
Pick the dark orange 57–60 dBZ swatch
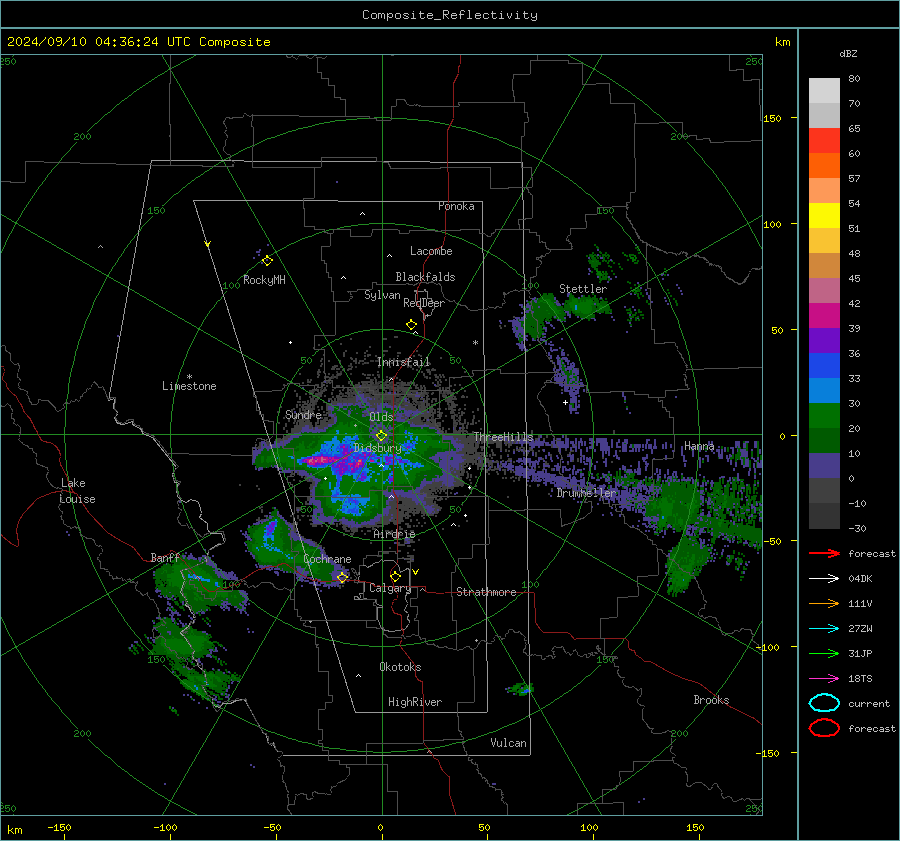pyautogui.click(x=824, y=165)
